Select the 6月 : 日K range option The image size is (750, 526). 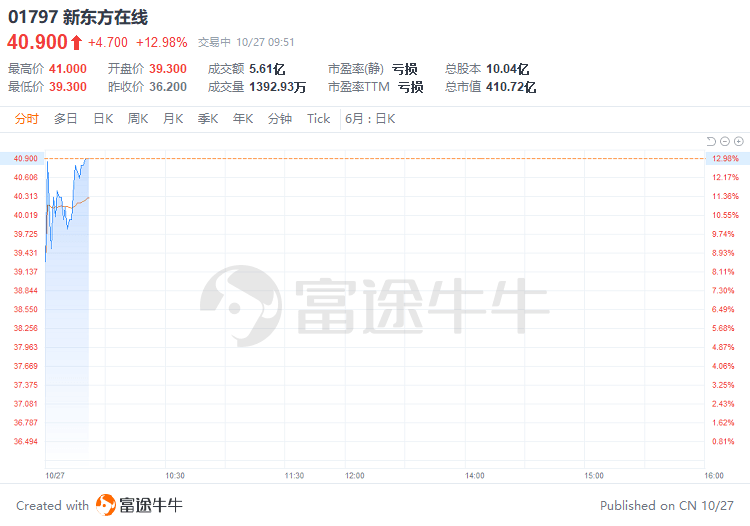(x=370, y=119)
